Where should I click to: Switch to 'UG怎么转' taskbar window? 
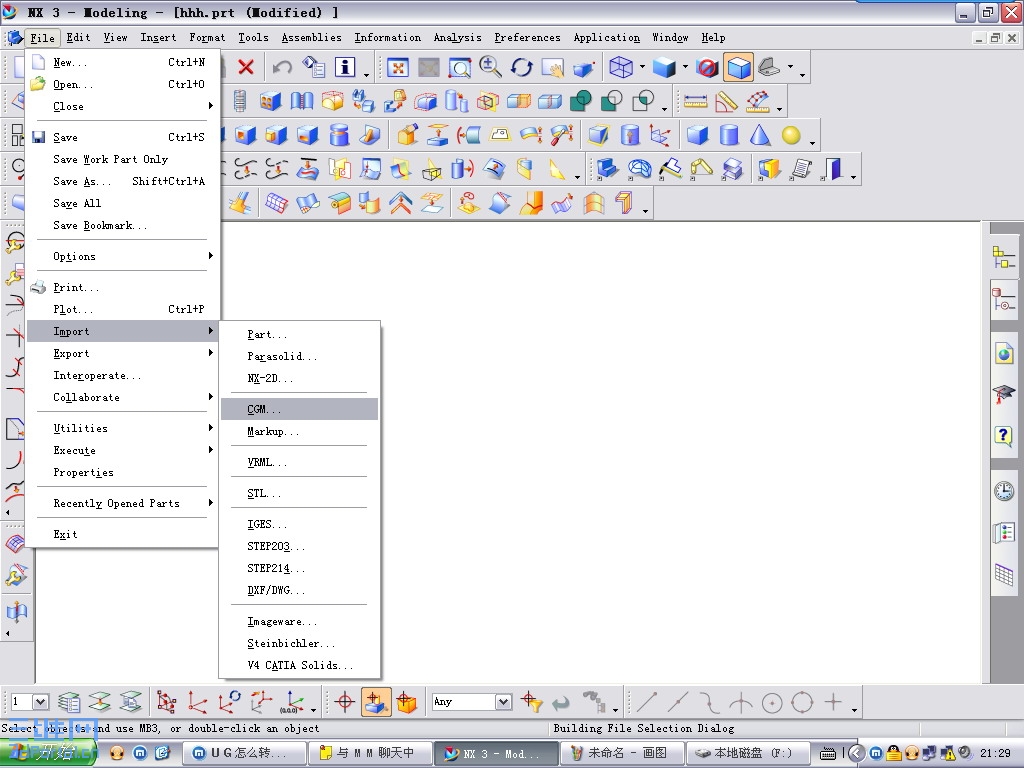[x=243, y=753]
